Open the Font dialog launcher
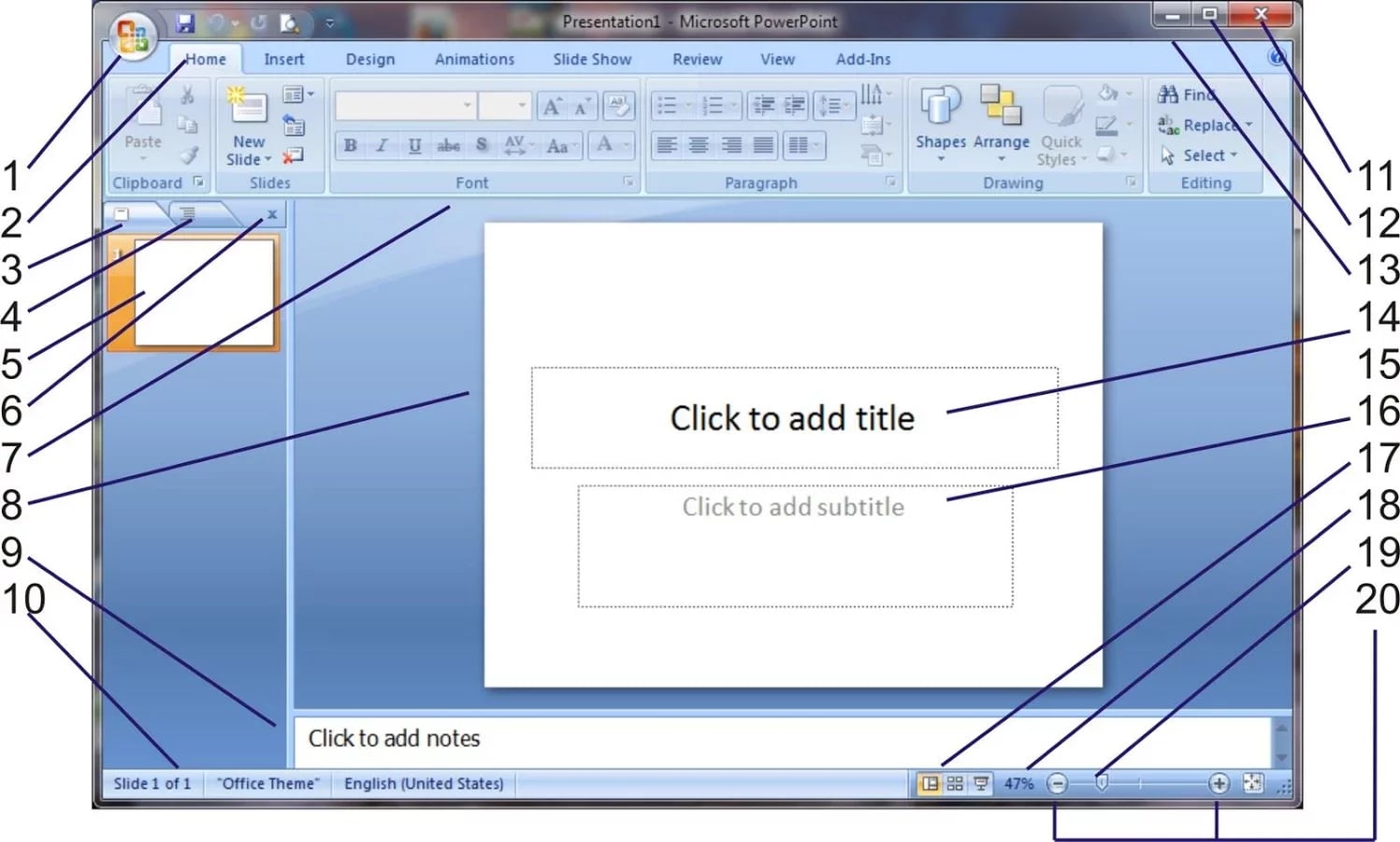 click(628, 181)
